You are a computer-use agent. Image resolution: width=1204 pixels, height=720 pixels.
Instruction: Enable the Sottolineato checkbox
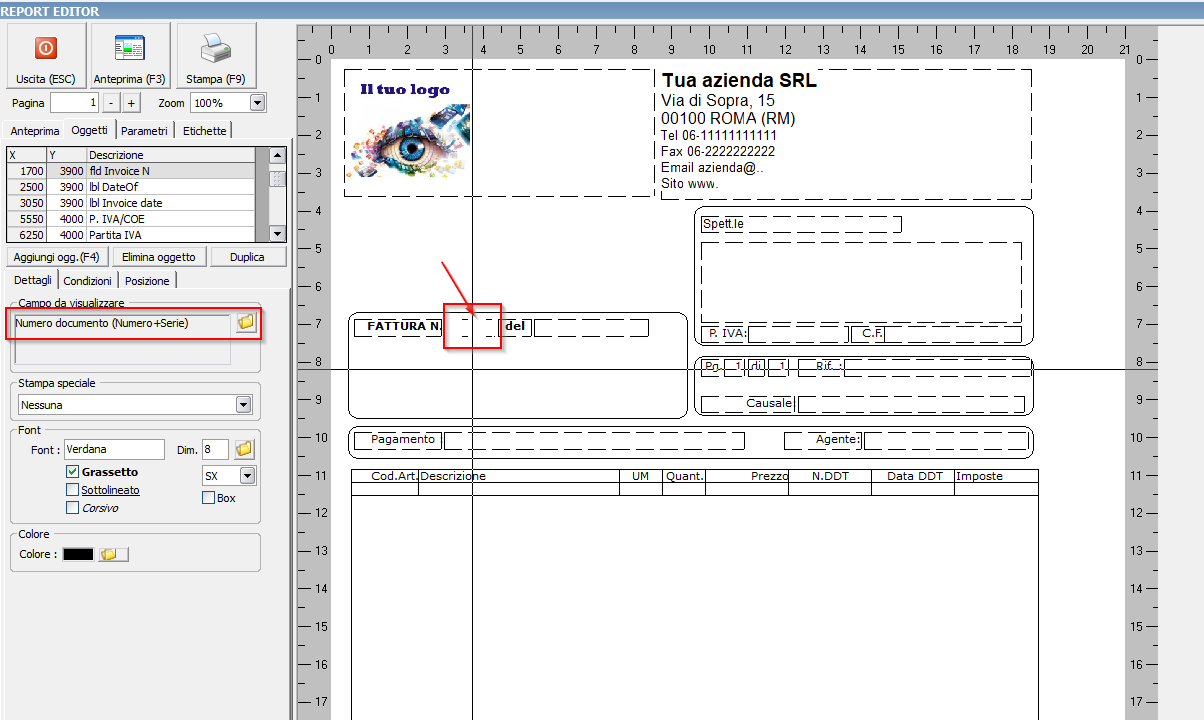coord(73,490)
